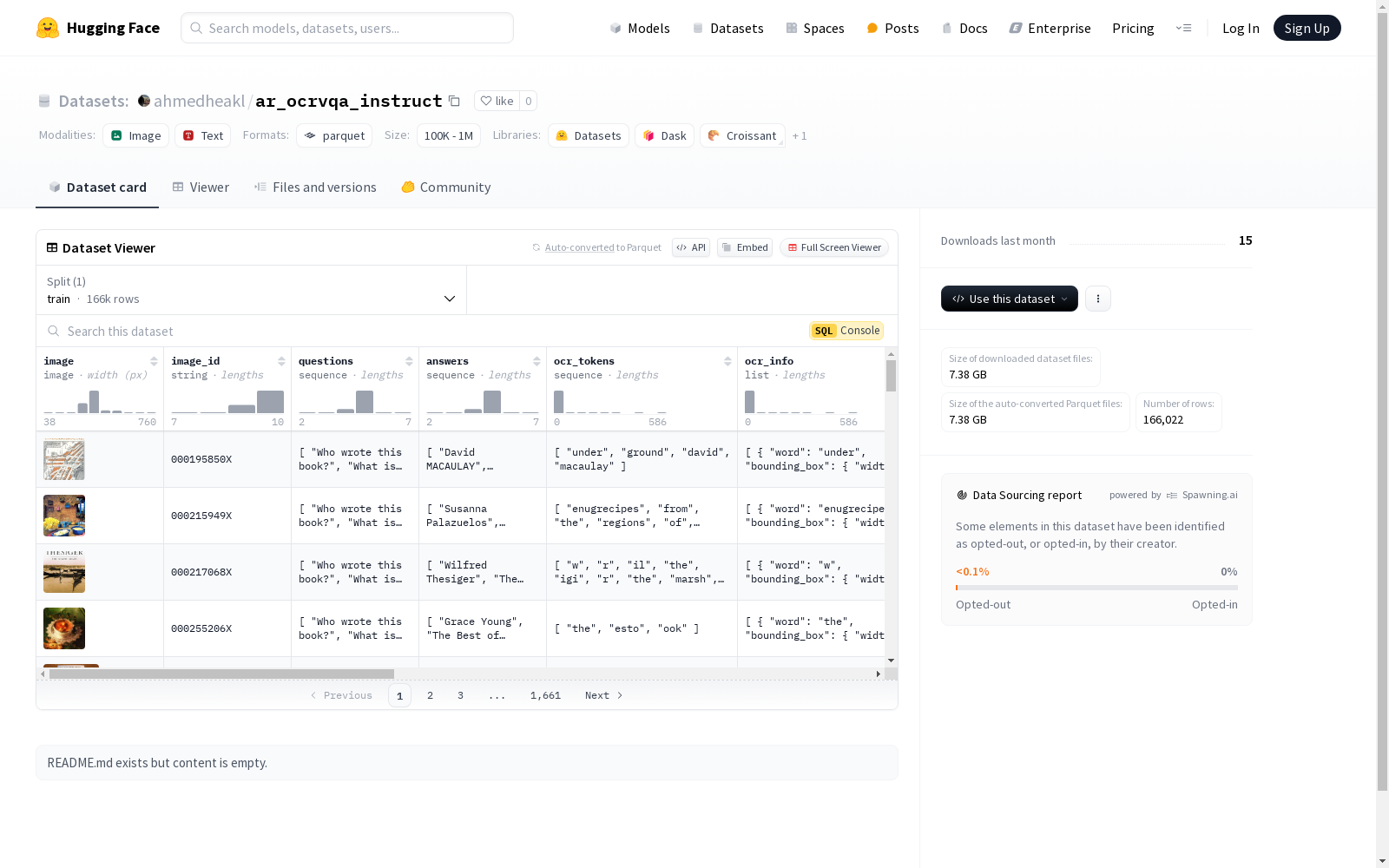Go to page 2 of the dataset
Screen dimensions: 1389x868
(430, 695)
